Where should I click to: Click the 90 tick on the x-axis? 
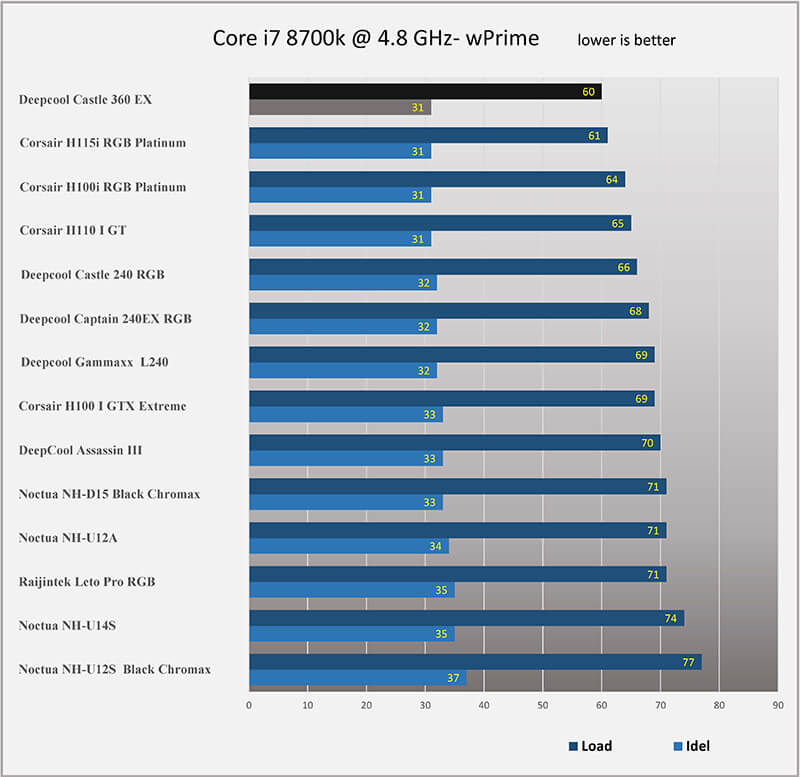pos(776,704)
